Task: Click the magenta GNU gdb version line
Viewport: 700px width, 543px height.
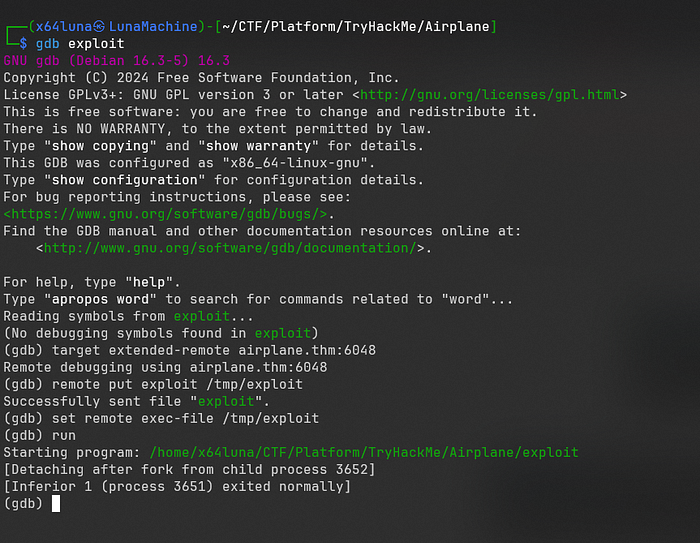Action: pyautogui.click(x=117, y=61)
